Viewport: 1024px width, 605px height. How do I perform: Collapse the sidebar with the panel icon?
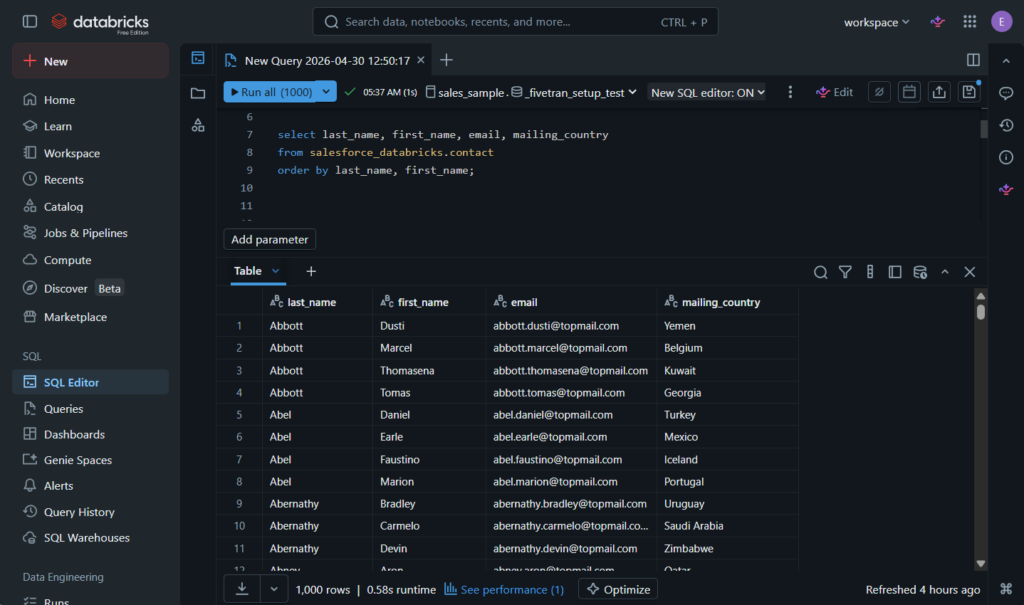30,22
